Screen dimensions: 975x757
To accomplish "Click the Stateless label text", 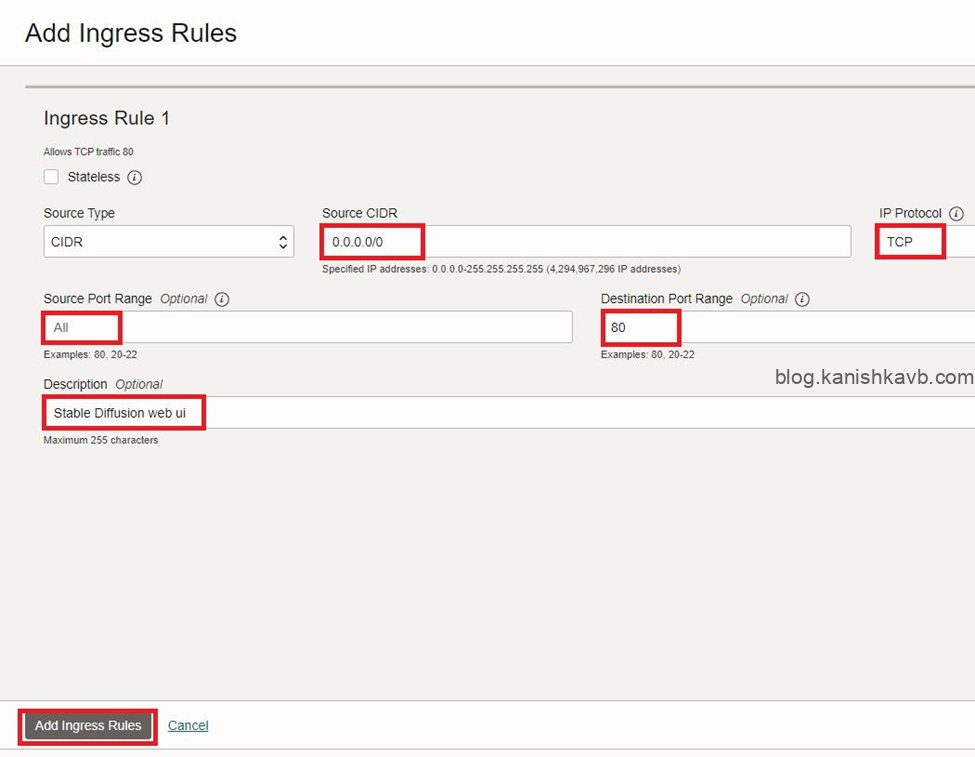I will coord(94,177).
